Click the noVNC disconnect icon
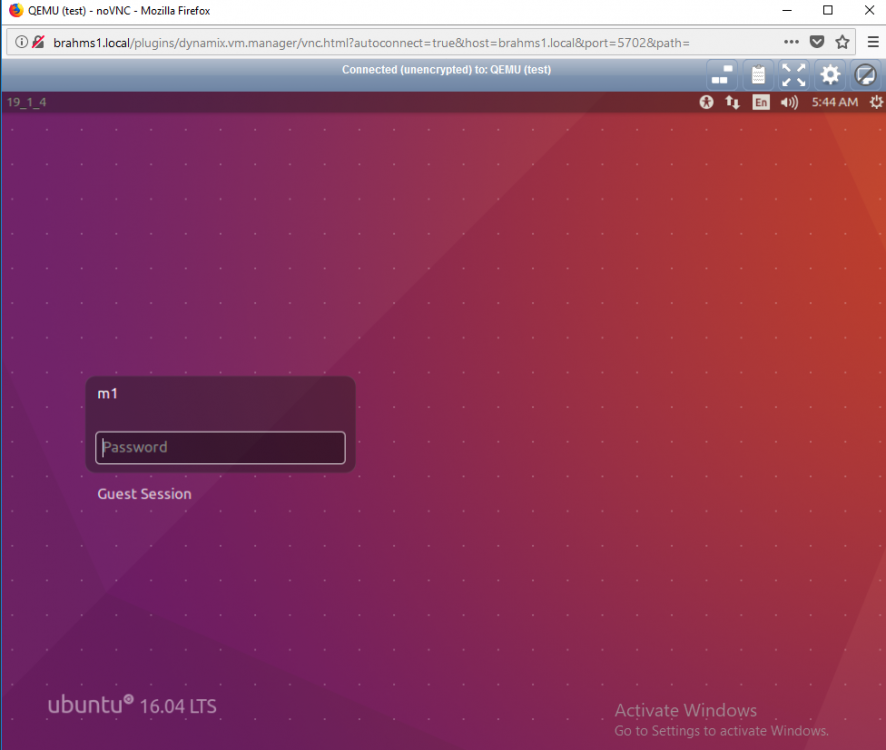Image resolution: width=886 pixels, height=750 pixels. click(865, 75)
